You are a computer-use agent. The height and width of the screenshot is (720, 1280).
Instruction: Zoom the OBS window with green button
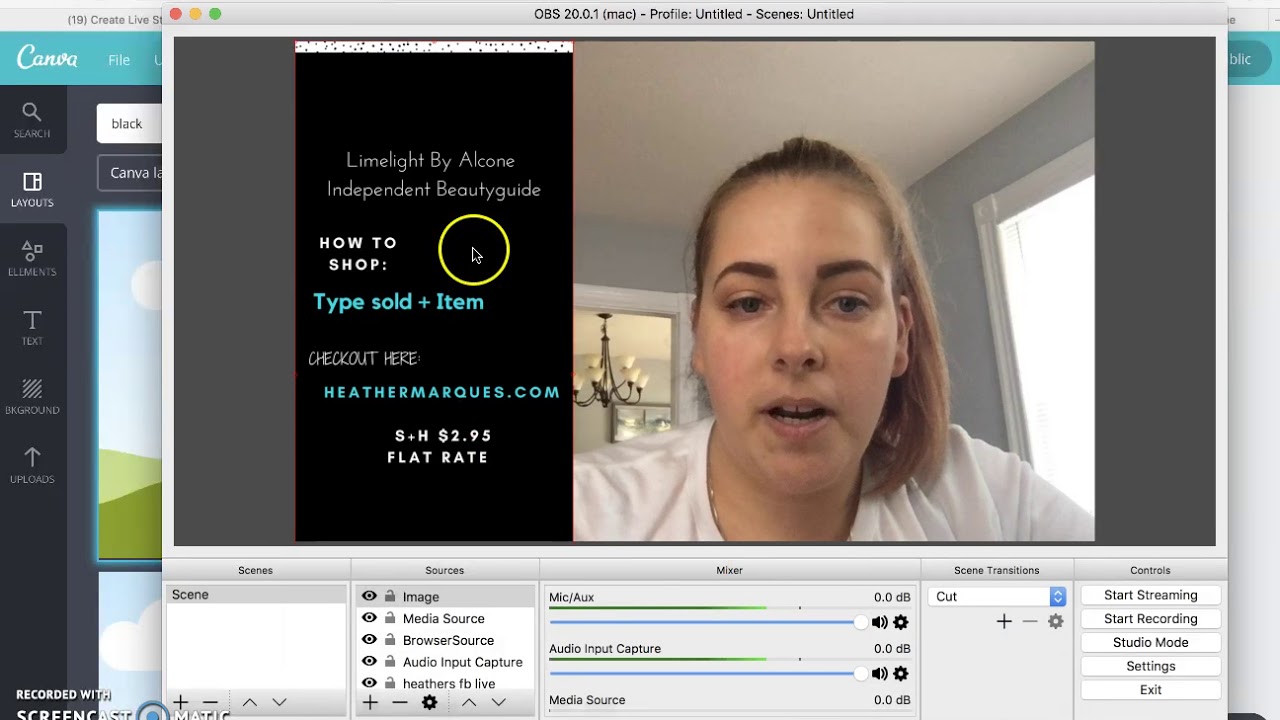coord(215,14)
